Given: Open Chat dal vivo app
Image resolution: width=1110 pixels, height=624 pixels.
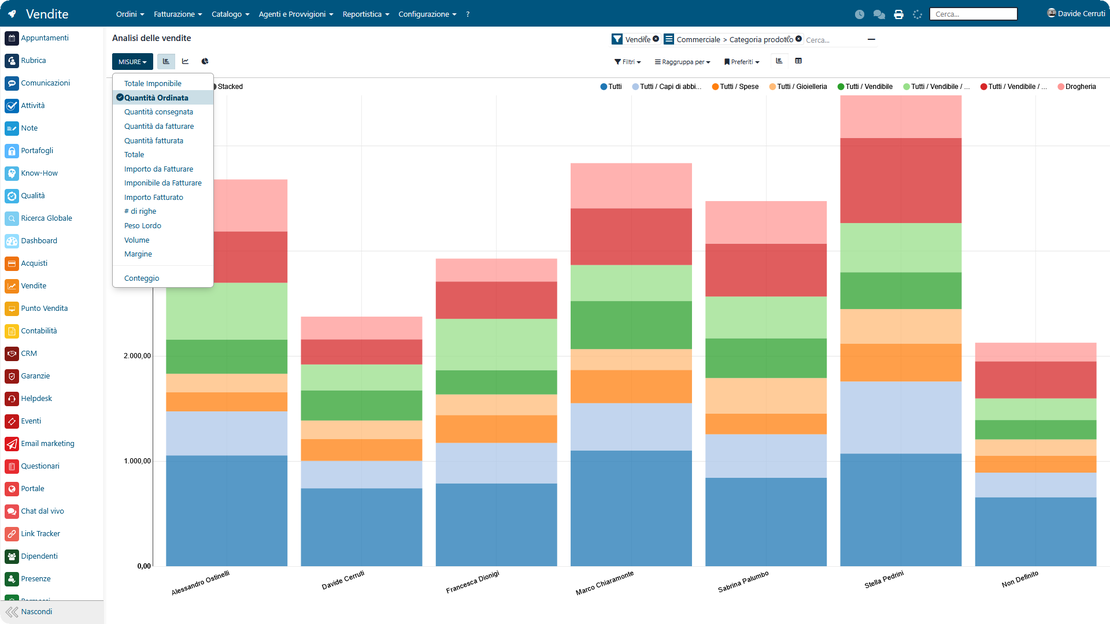Looking at the screenshot, I should click(35, 511).
